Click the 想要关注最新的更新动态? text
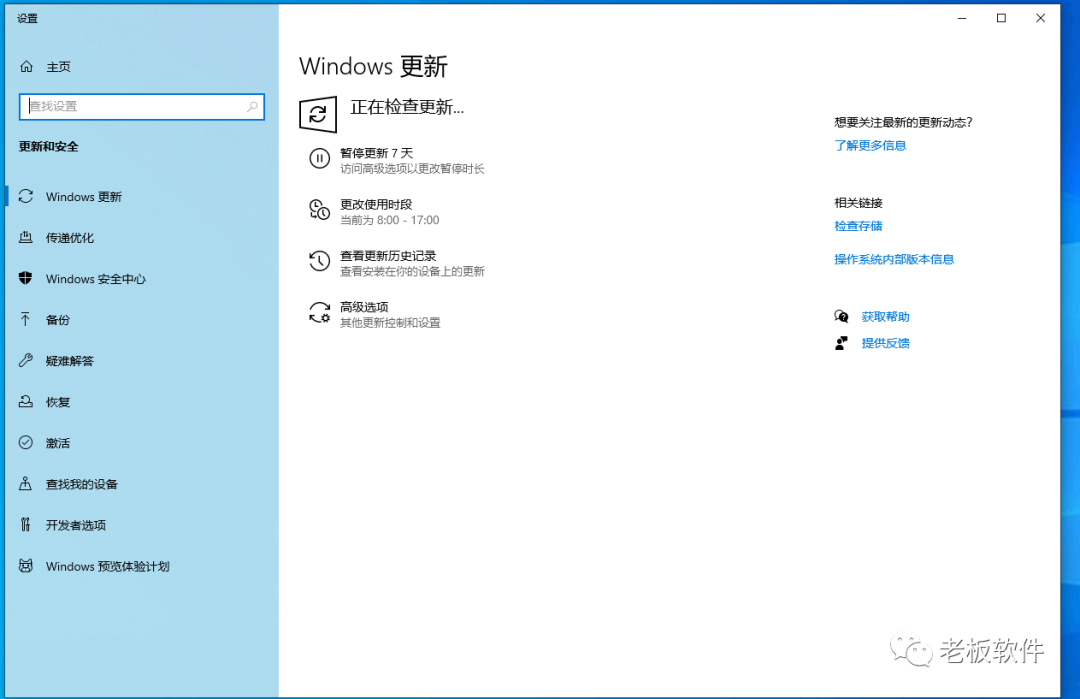Image resolution: width=1080 pixels, height=699 pixels. [903, 122]
